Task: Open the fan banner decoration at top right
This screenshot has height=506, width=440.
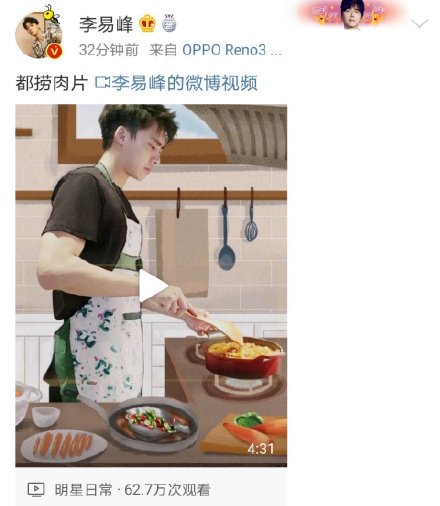Action: [x=352, y=15]
